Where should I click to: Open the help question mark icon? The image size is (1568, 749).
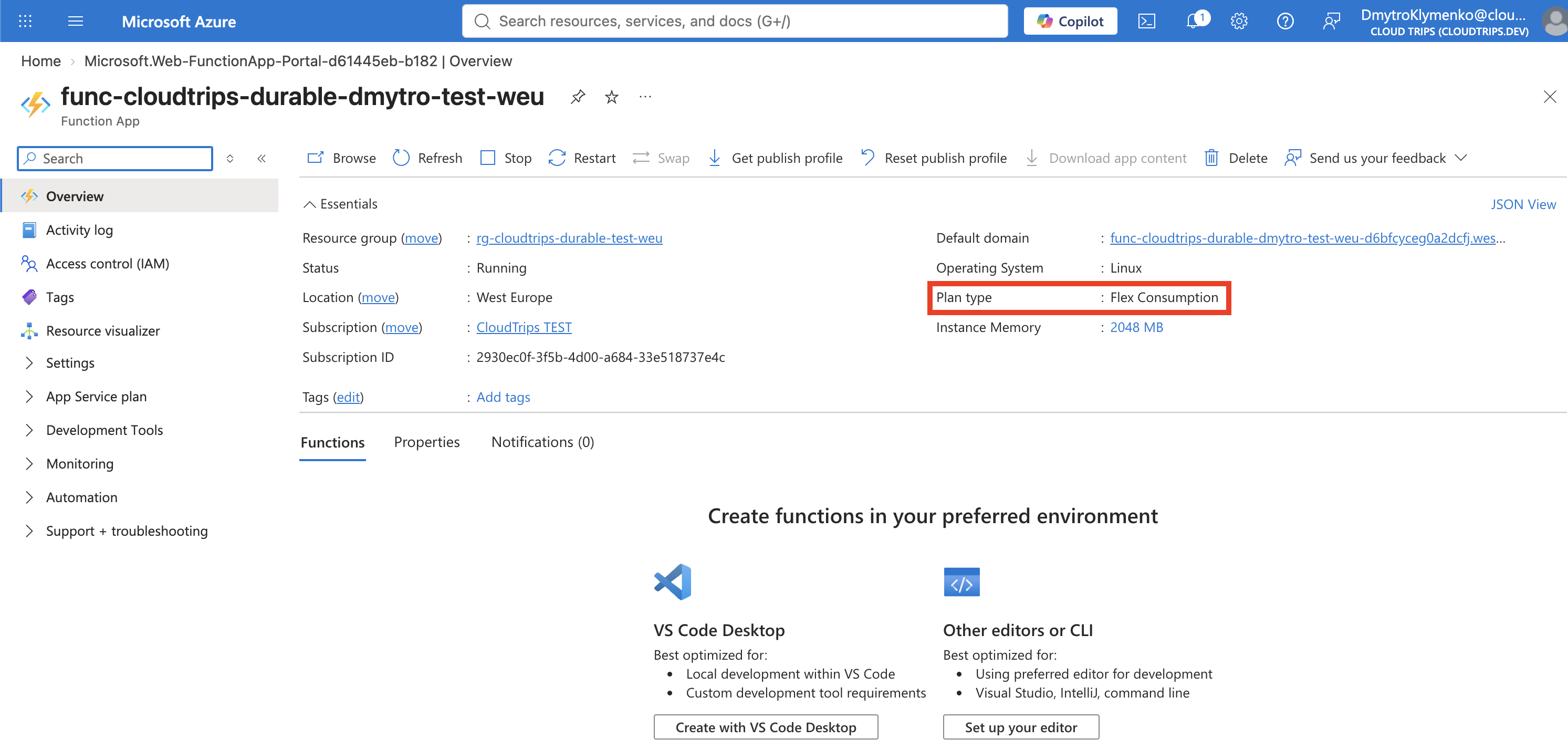click(x=1285, y=22)
